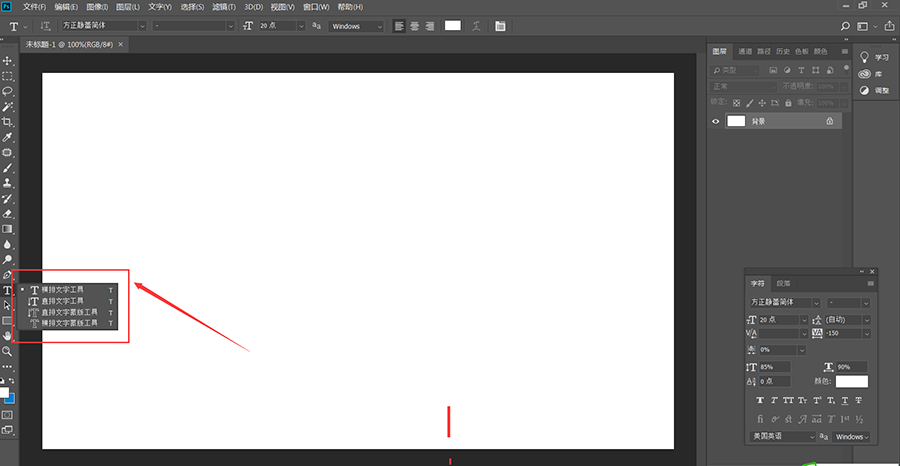Open leading (自动) dropdown in Character panel
This screenshot has width=900, height=466.
[866, 320]
